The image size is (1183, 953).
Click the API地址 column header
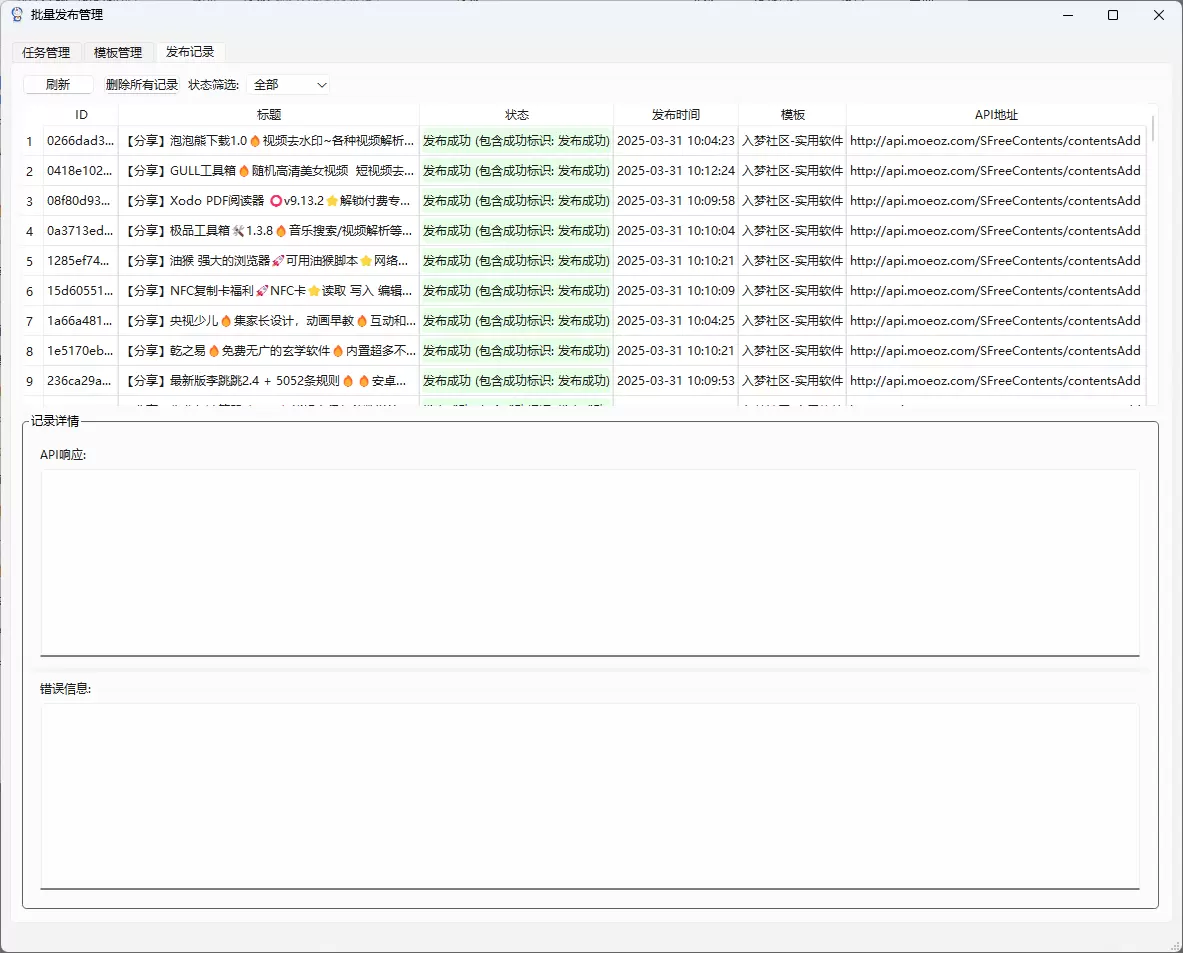(x=996, y=115)
